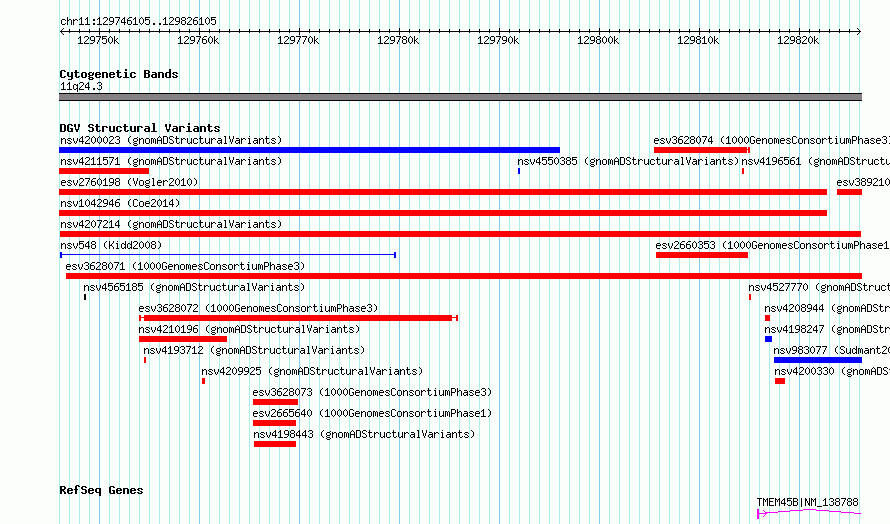Select the esv3628071 variant label
This screenshot has width=890, height=524.
[185, 266]
